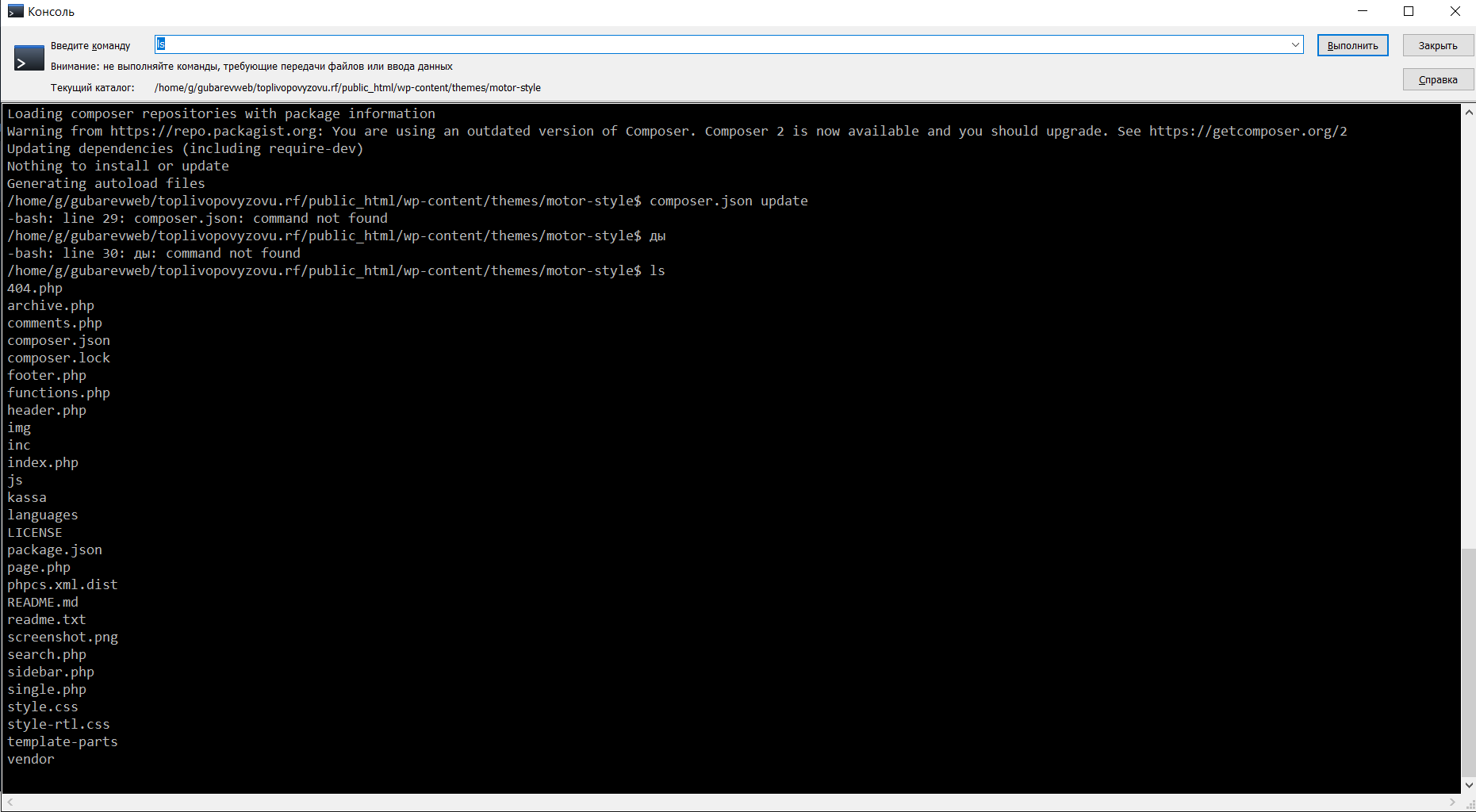Click the getcomposer.org/2 URL text

[x=1248, y=132]
